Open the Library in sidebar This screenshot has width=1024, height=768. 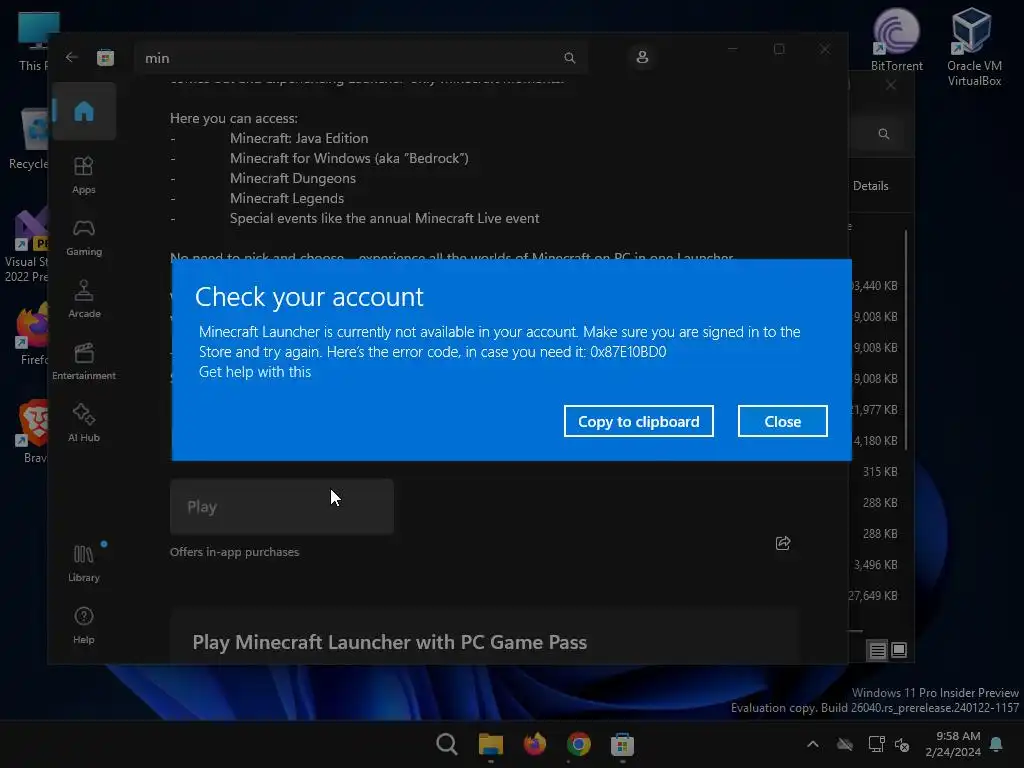(84, 563)
